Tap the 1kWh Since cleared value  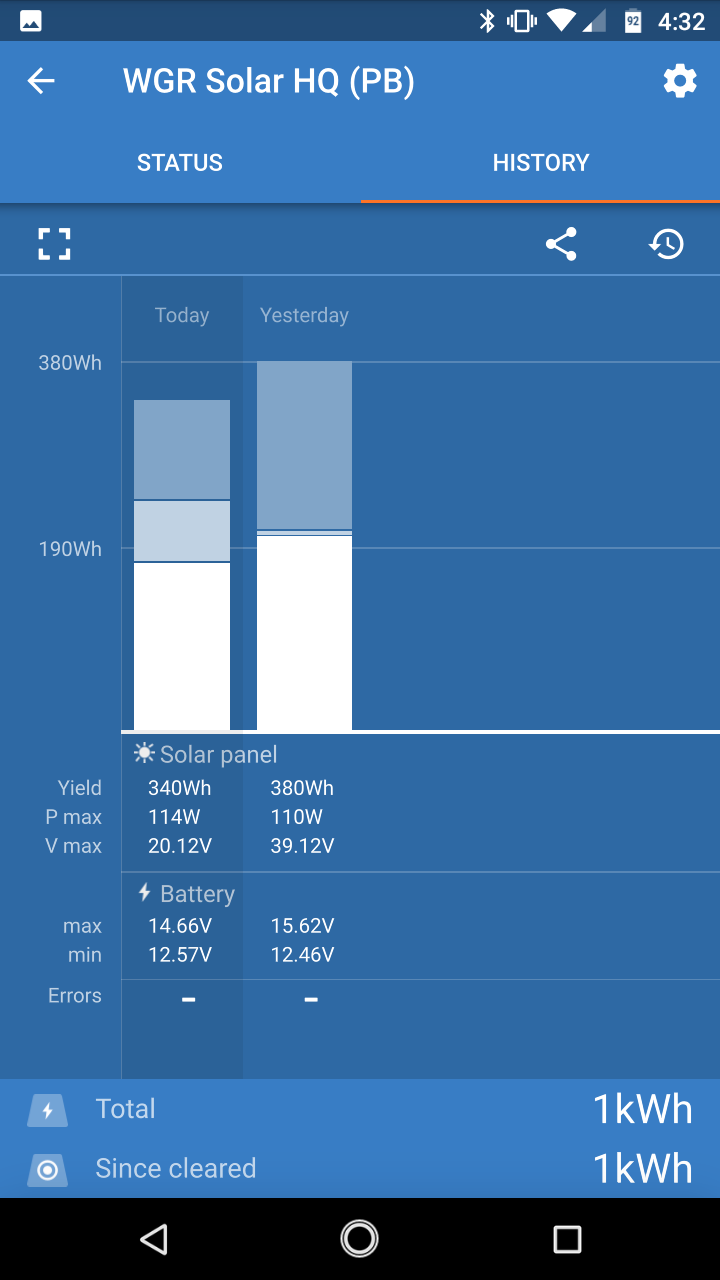click(642, 1169)
